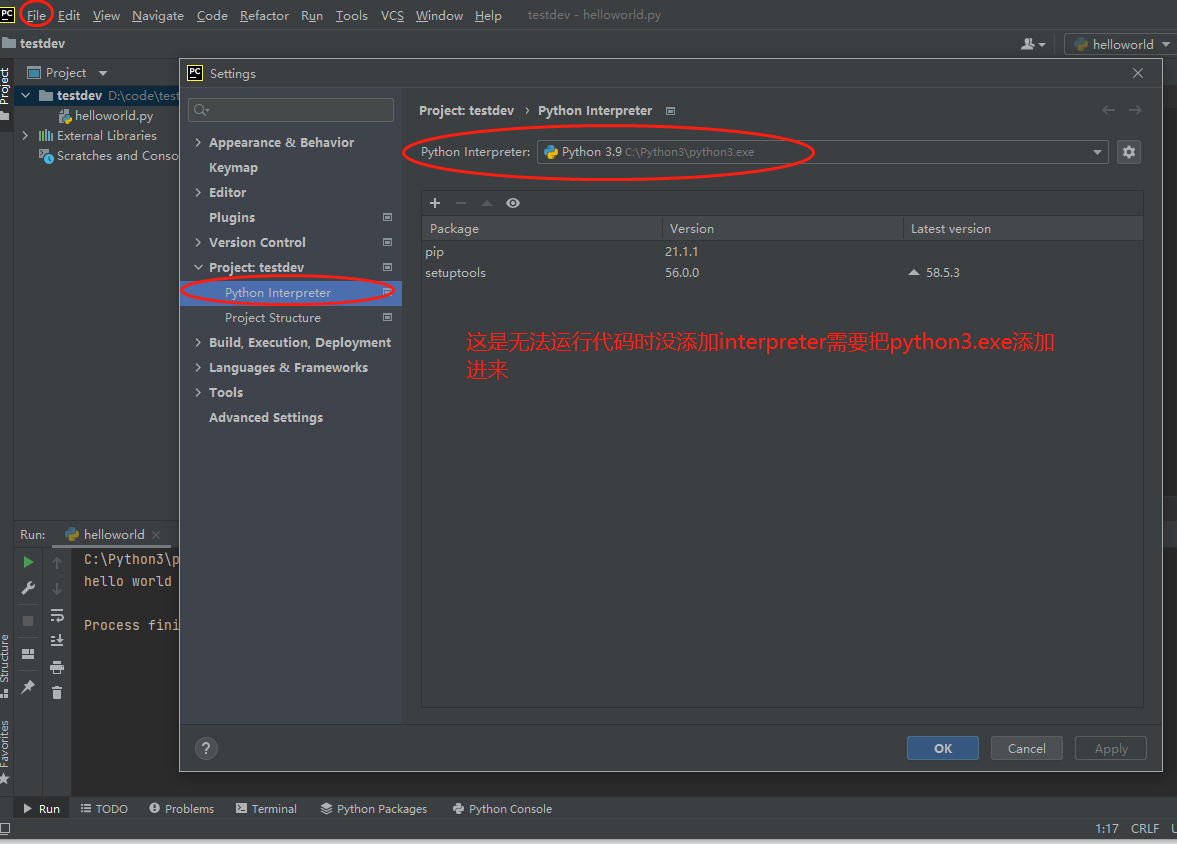The image size is (1177, 844).
Task: Switch to the Terminal tool window
Action: point(266,809)
